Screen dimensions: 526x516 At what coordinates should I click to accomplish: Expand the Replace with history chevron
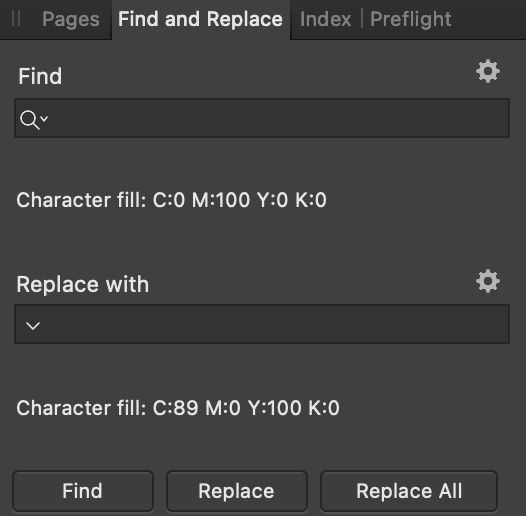click(x=33, y=325)
